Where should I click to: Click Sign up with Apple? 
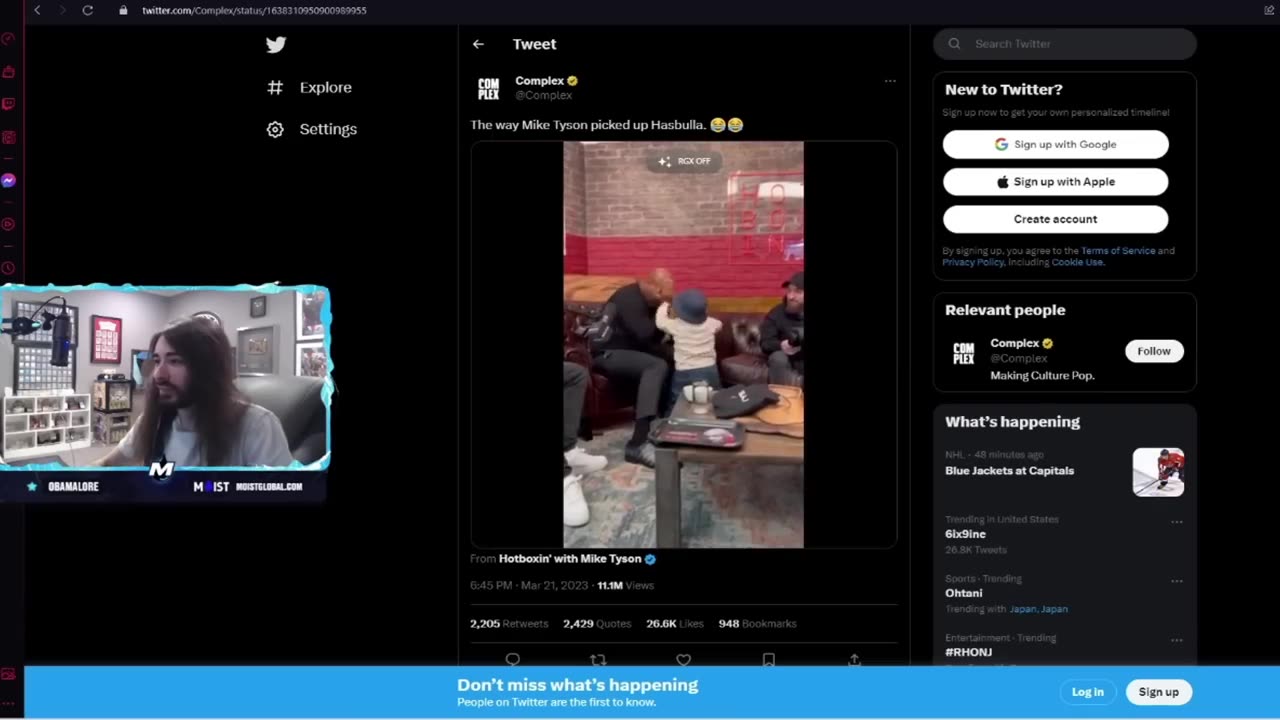click(1055, 182)
